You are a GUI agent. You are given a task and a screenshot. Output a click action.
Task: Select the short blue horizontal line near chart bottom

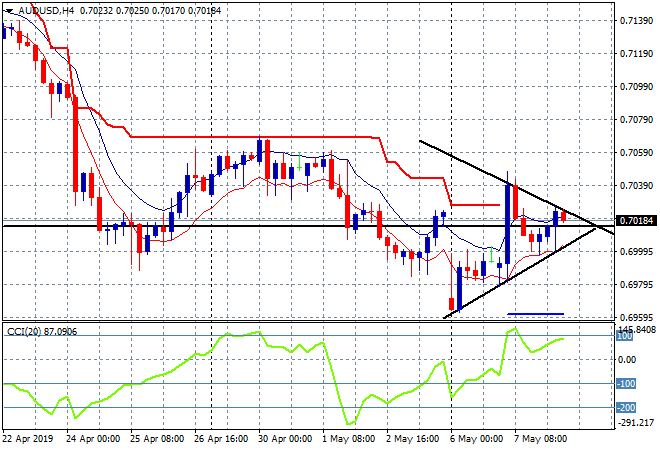(x=535, y=314)
